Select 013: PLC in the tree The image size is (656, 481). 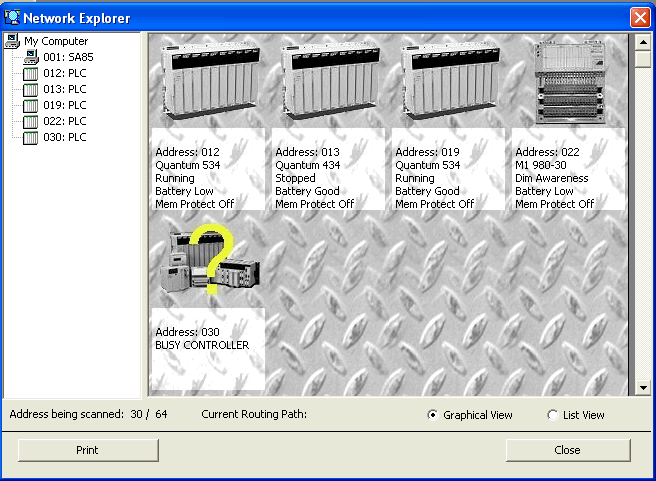pos(65,89)
